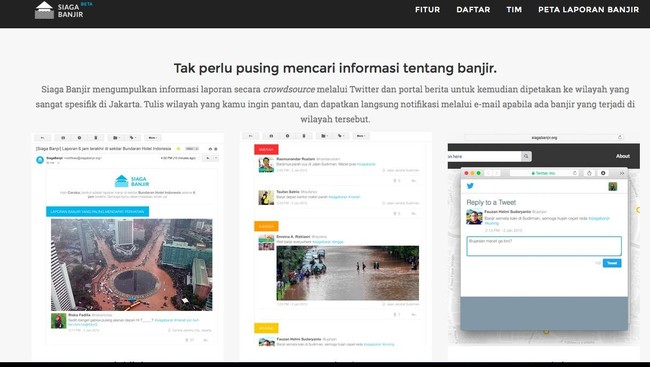Click trash icon in Bundaran Hotel Indonesia email toolbar
650x367 pixels.
tap(96, 138)
